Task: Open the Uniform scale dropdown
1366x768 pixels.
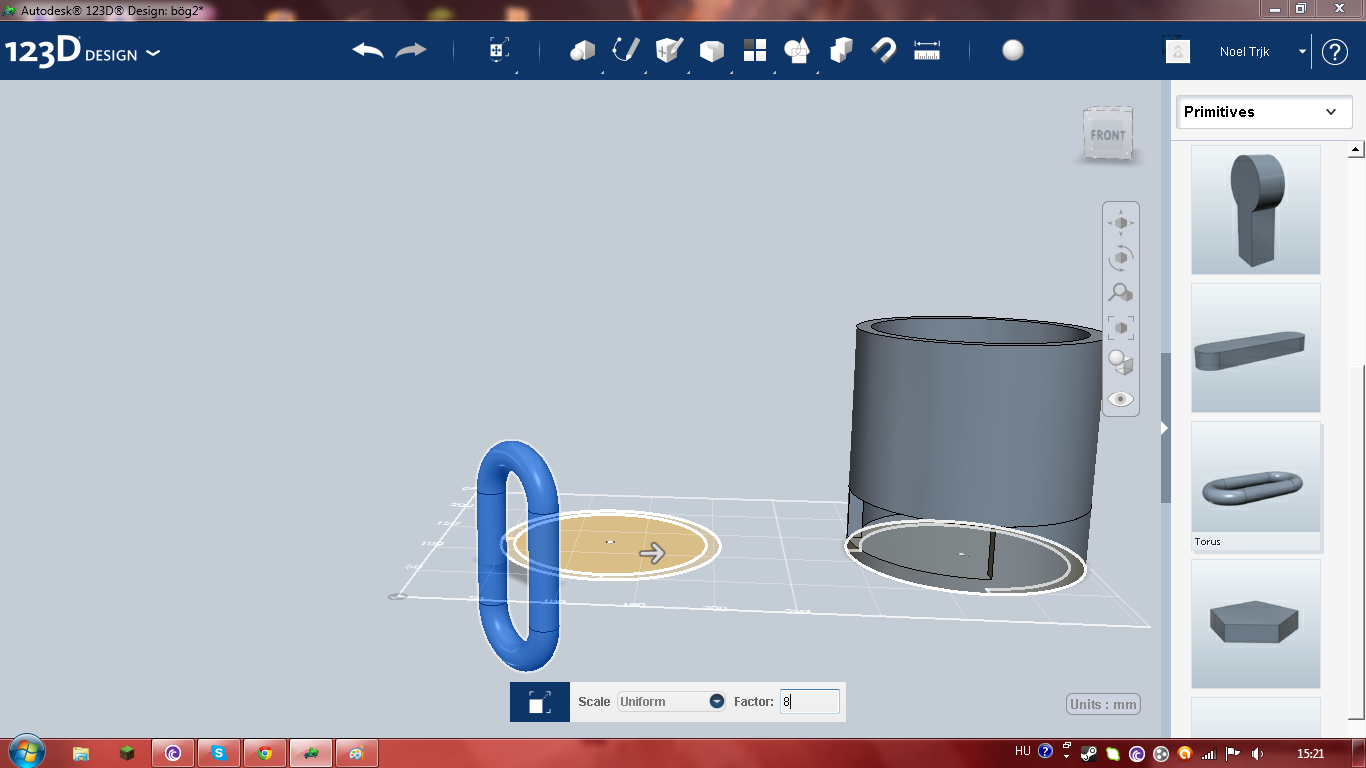Action: (672, 702)
